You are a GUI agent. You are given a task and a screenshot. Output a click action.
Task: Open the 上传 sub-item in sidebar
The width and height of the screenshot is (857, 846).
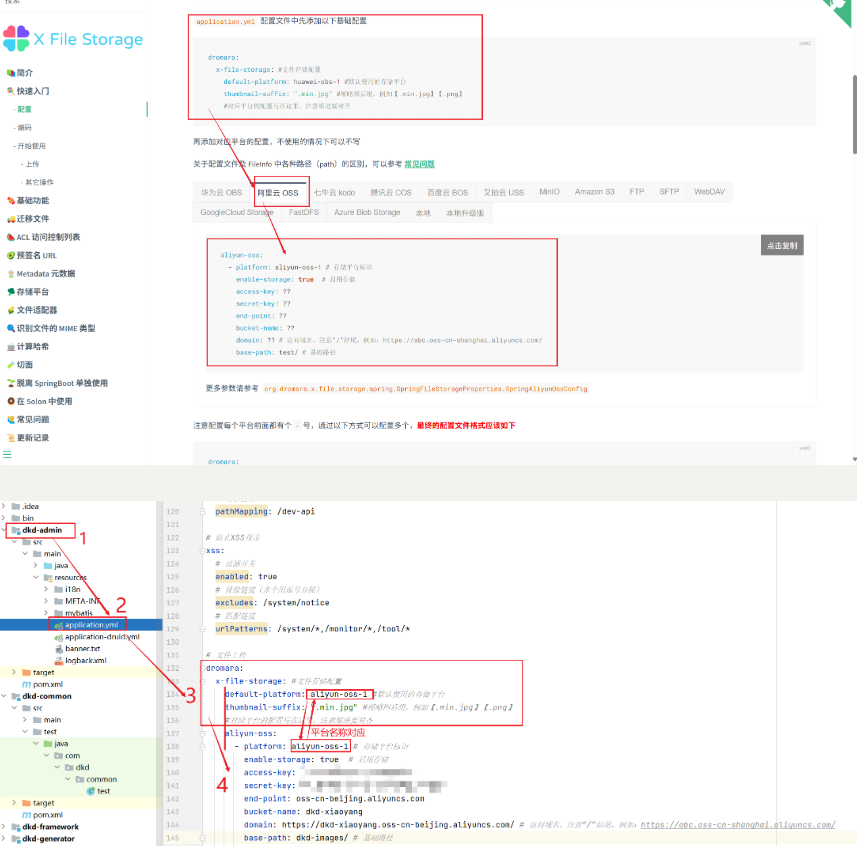tap(32, 164)
